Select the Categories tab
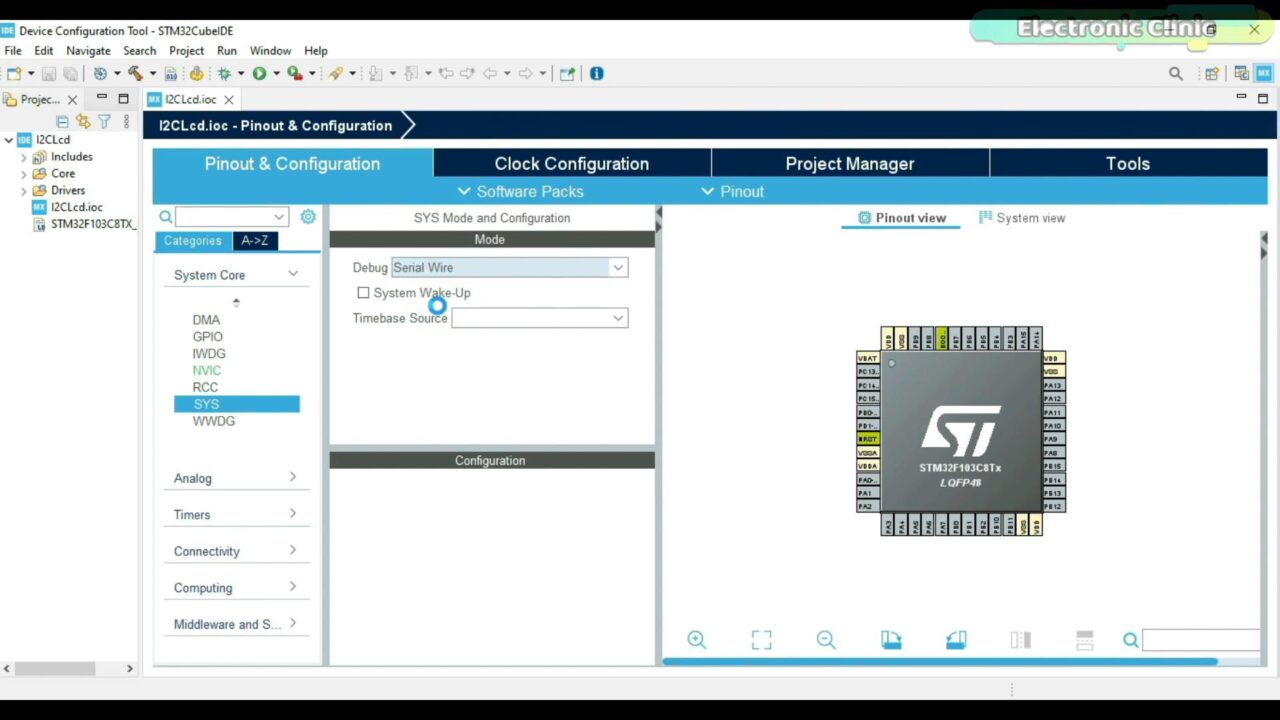The height and width of the screenshot is (720, 1280). click(193, 241)
